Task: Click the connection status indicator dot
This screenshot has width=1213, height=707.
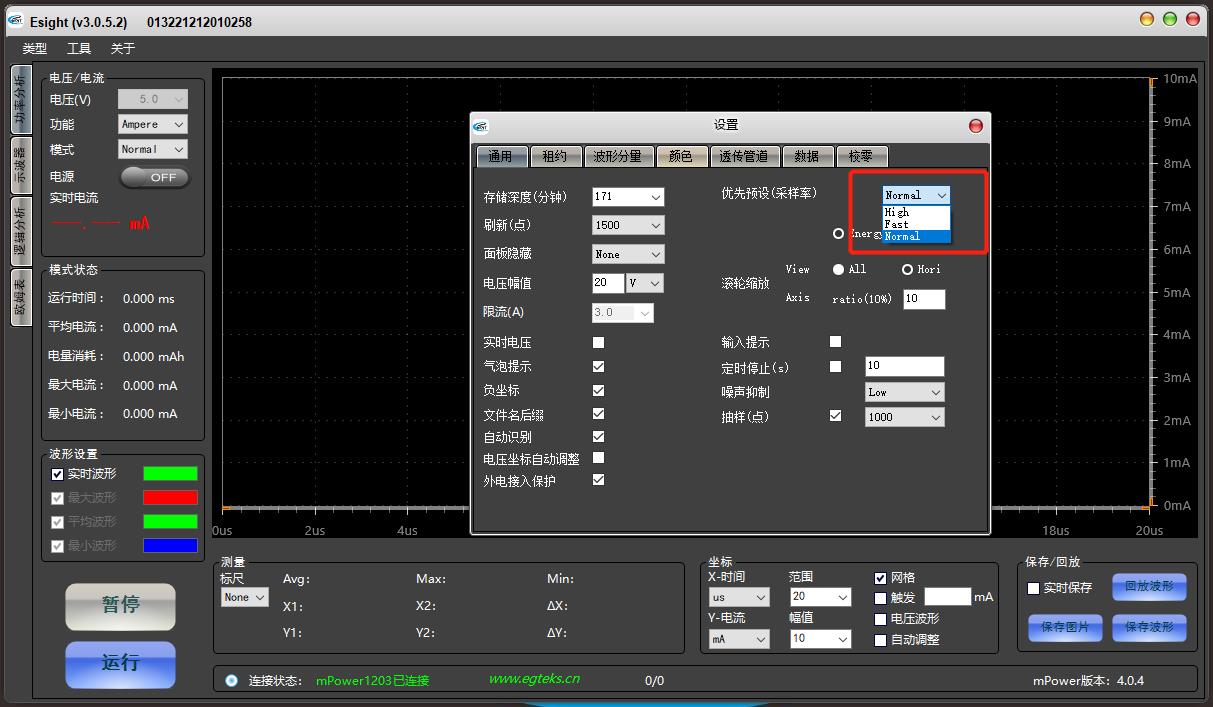Action: tap(232, 680)
